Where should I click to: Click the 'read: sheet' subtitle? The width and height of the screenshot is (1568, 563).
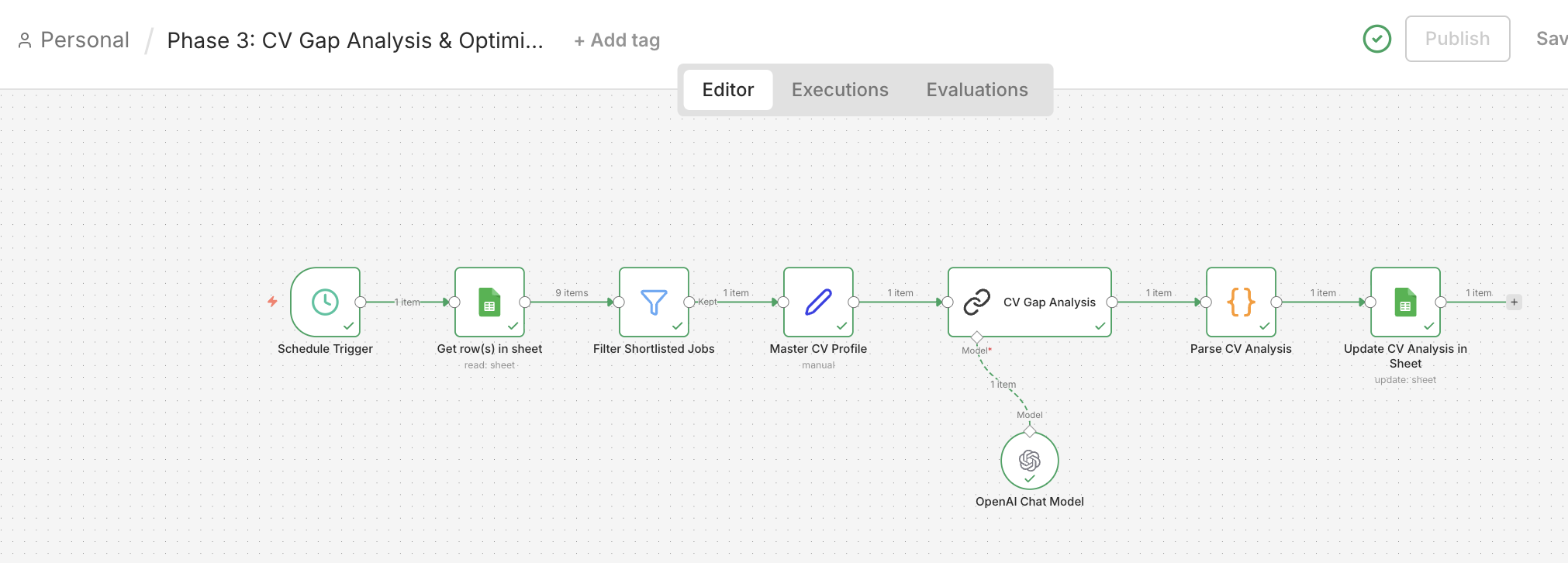click(x=489, y=365)
